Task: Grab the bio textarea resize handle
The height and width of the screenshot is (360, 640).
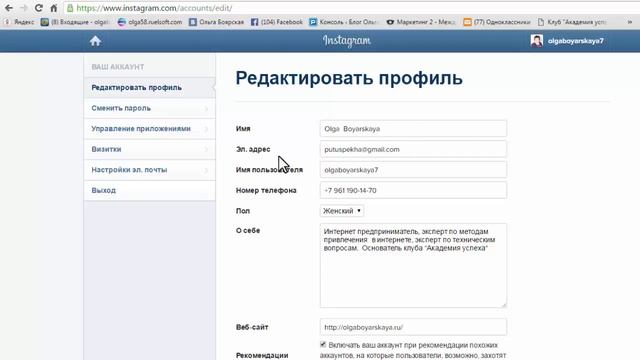Action: 504,304
